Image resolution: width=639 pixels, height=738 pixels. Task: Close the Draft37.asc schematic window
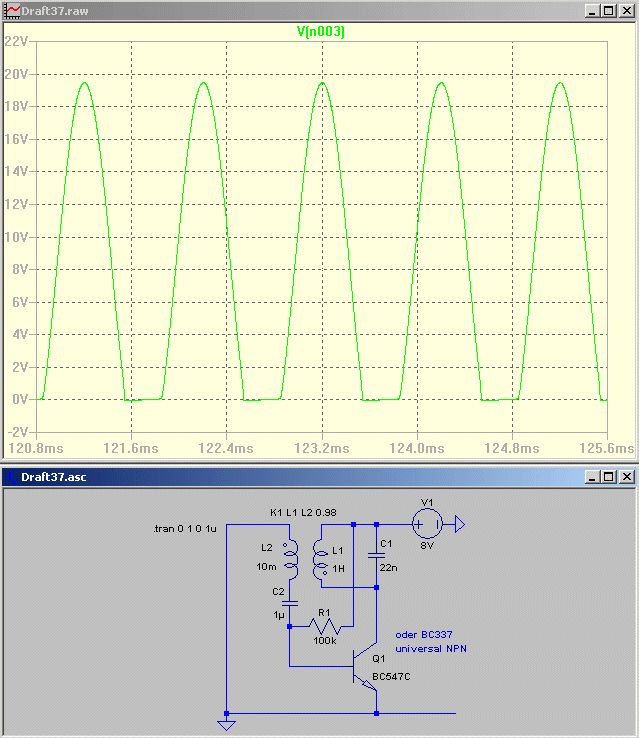[627, 477]
